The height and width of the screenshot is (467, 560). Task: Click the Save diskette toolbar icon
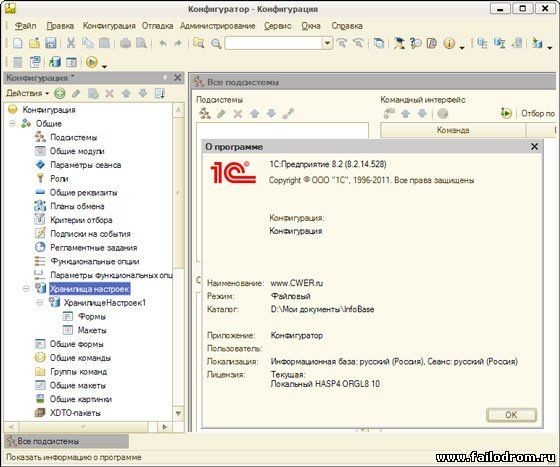click(x=51, y=43)
